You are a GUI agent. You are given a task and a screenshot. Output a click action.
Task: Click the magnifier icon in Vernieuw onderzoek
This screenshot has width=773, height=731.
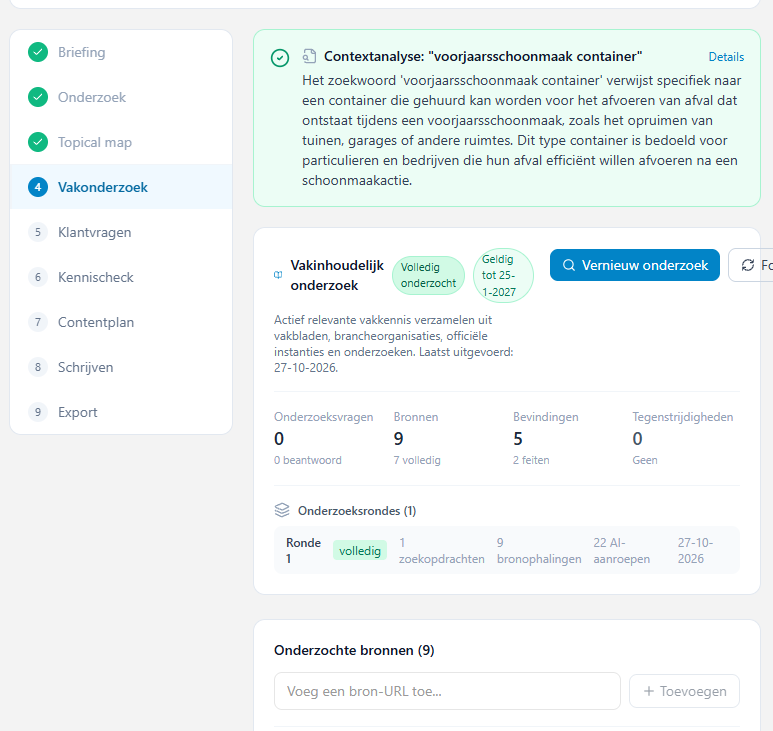[x=569, y=265]
